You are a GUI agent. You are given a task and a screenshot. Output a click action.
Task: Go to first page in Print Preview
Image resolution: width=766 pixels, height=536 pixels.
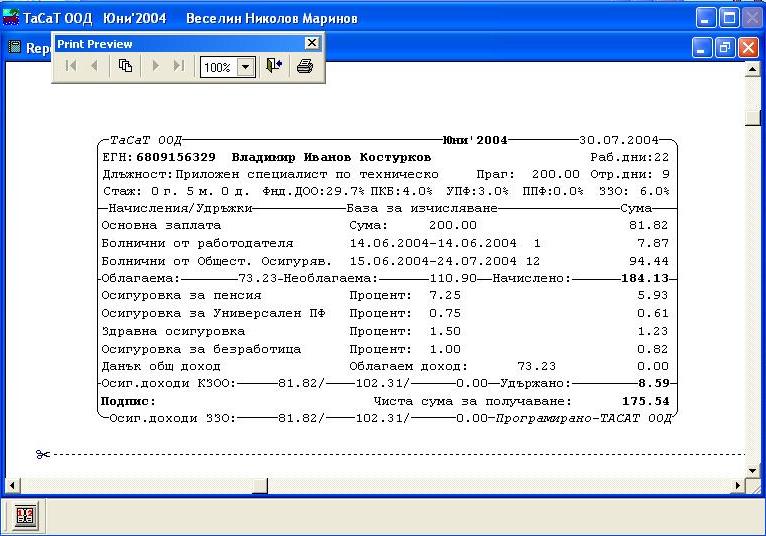coord(71,66)
